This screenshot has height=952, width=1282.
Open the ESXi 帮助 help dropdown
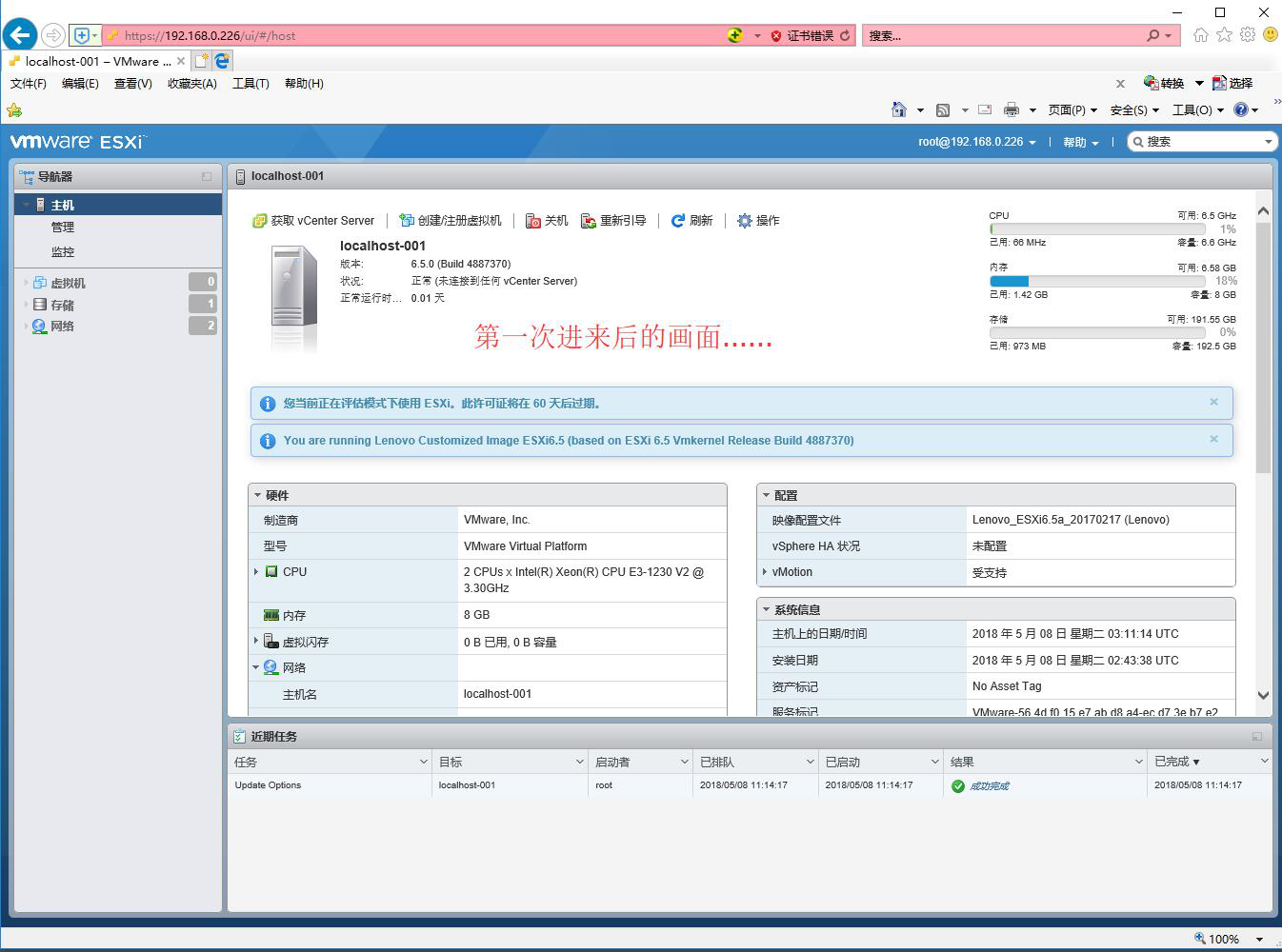1081,142
